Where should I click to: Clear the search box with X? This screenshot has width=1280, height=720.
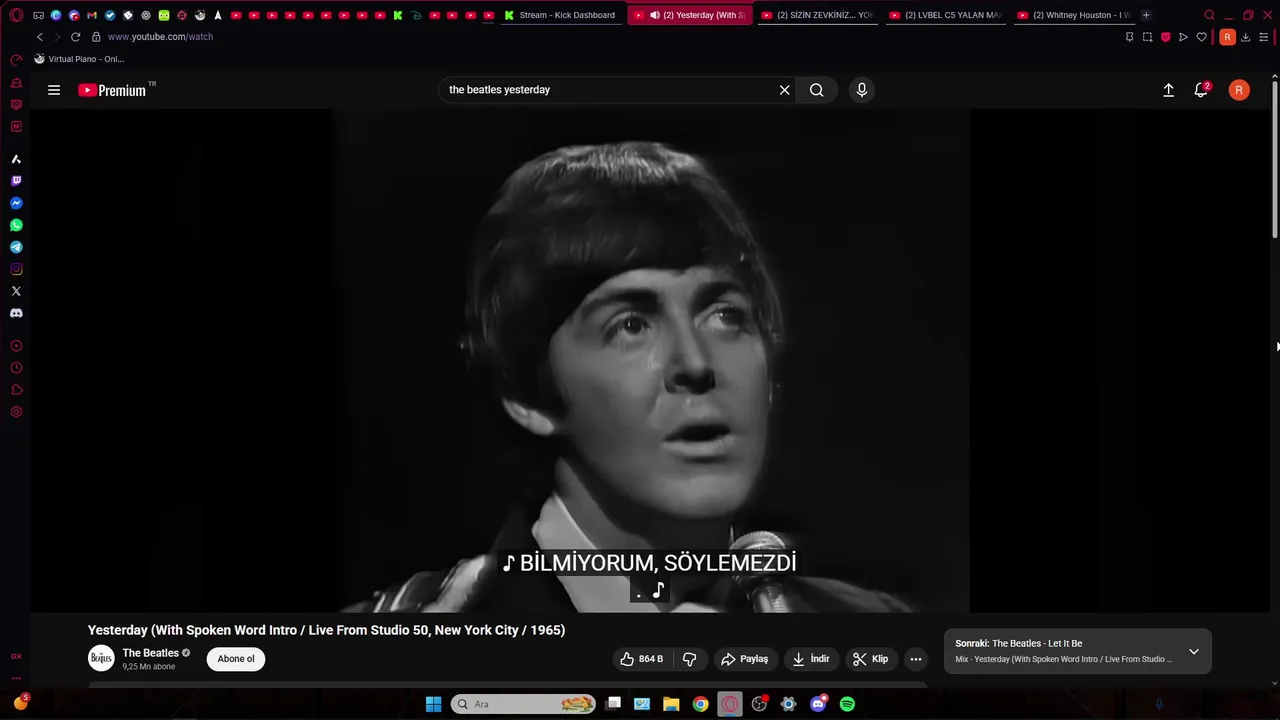[785, 90]
